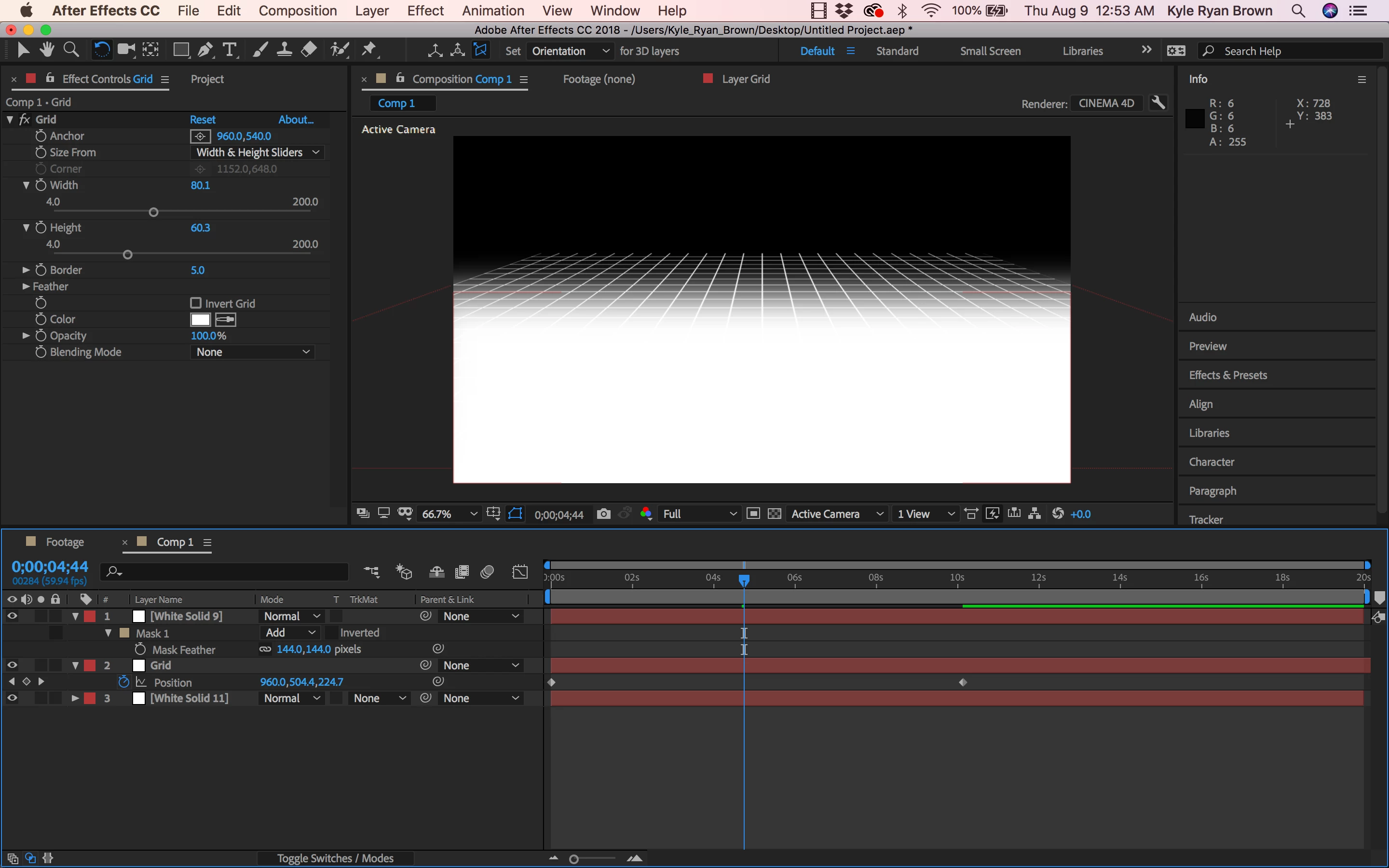The image size is (1389, 868).
Task: Open the Blending Mode dropdown
Action: coord(253,352)
